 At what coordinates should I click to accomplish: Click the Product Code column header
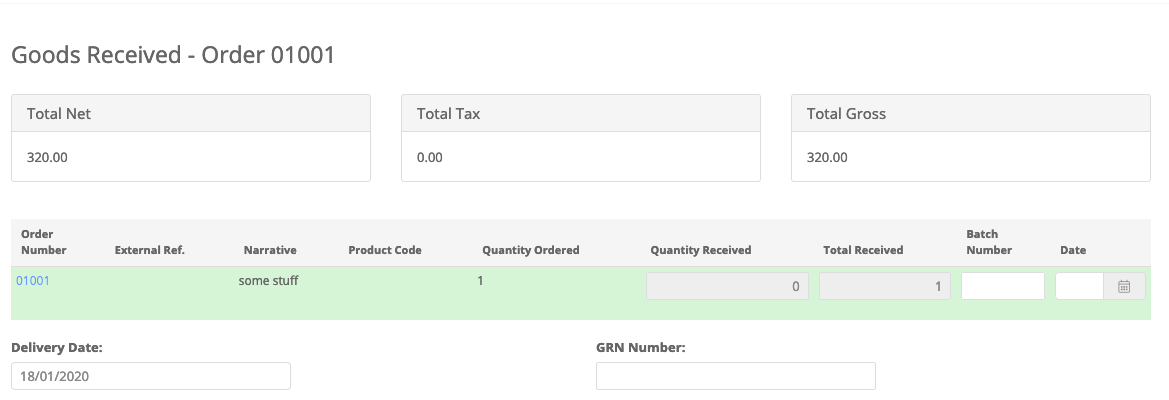pyautogui.click(x=385, y=250)
